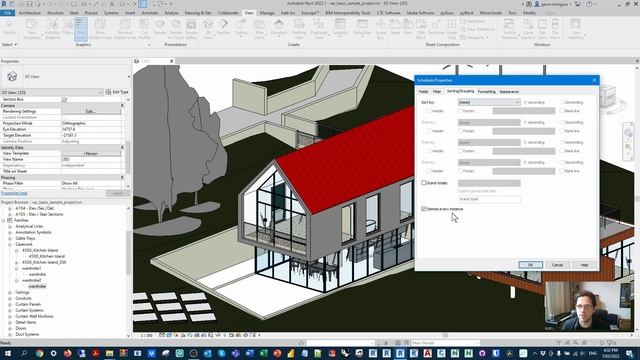Click Cancel in Schedule Properties
Image resolution: width=640 pixels, height=360 pixels.
click(557, 265)
